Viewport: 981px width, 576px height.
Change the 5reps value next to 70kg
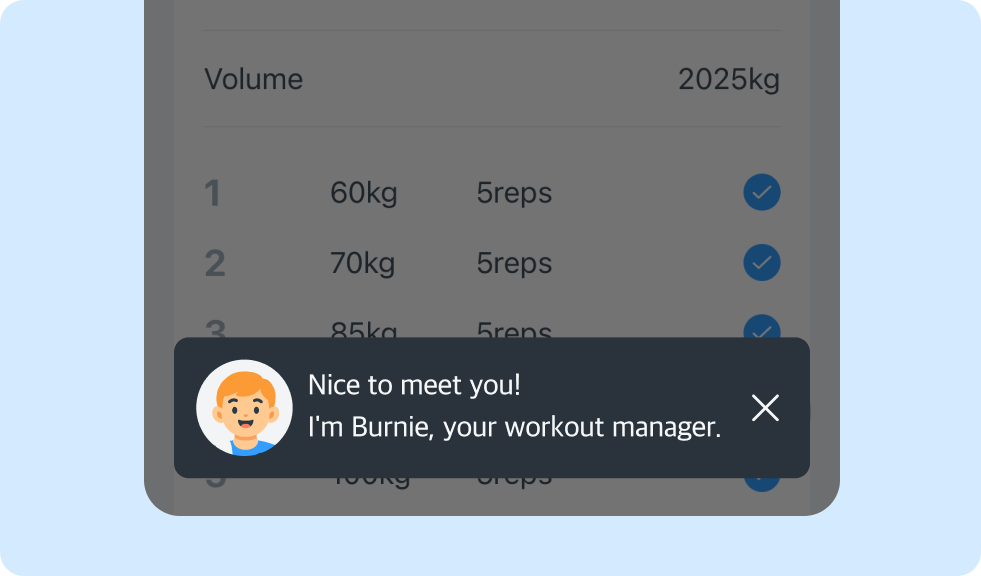[514, 263]
